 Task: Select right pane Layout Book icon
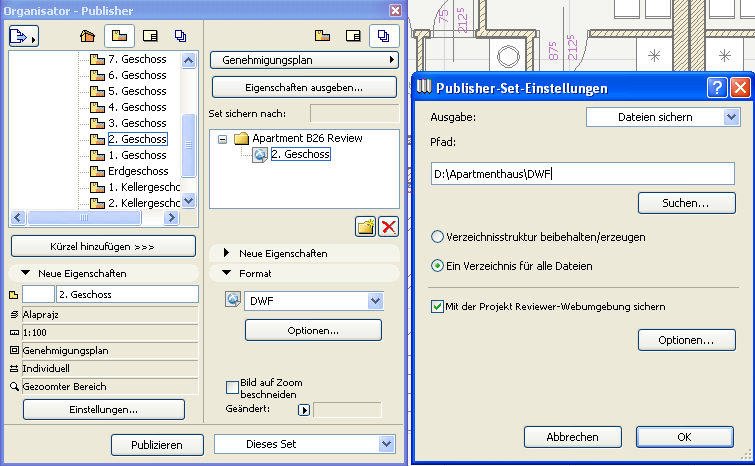pos(353,36)
